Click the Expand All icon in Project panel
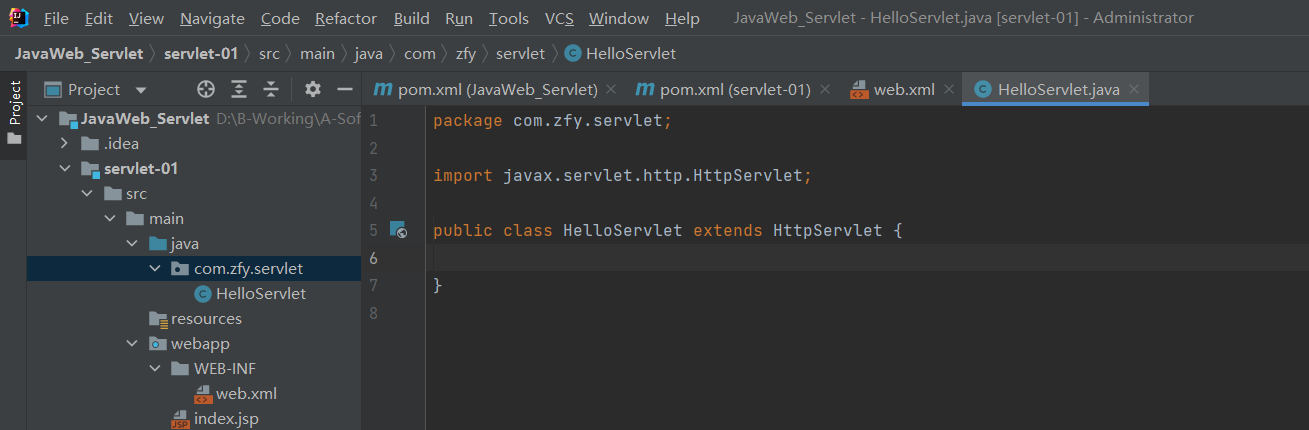Screen dimensions: 1309x430 click(x=239, y=90)
